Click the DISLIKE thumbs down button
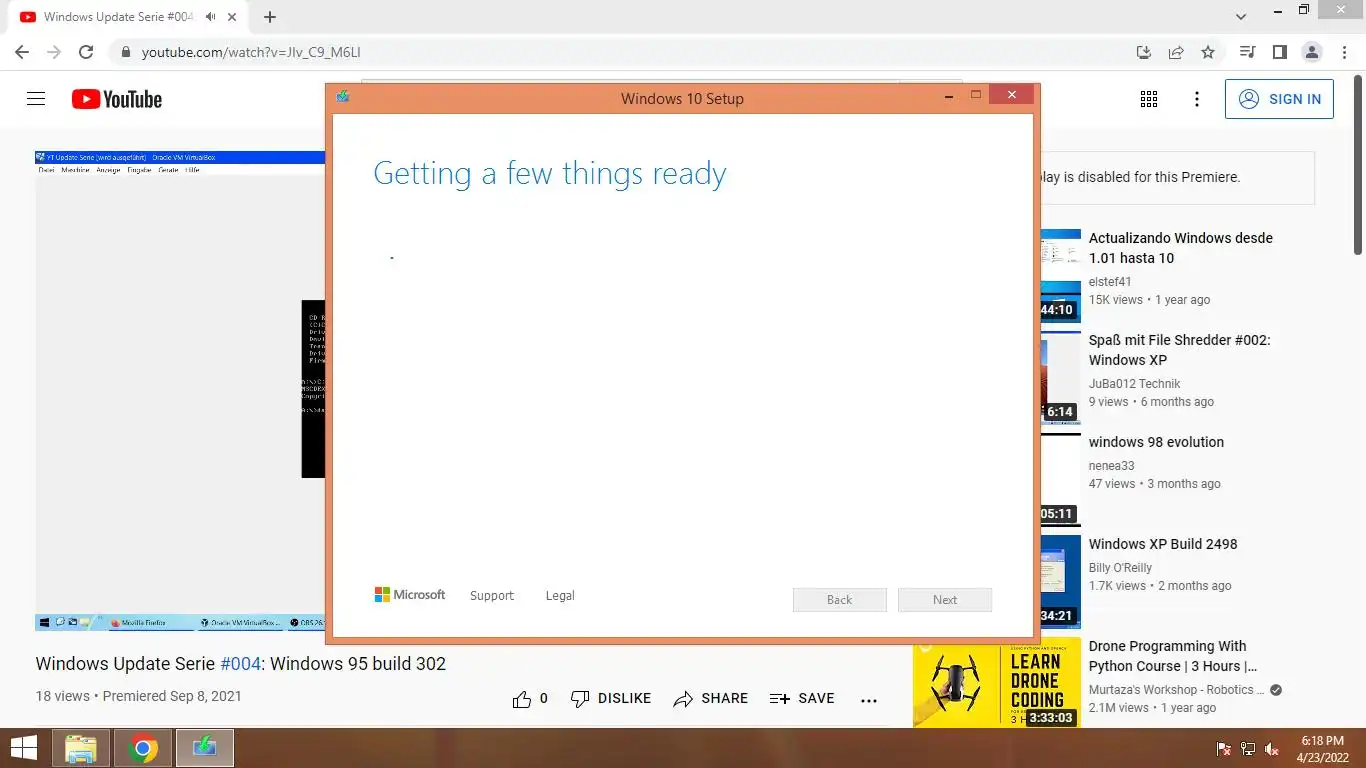Screen dimensions: 1366x768 pyautogui.click(x=611, y=698)
